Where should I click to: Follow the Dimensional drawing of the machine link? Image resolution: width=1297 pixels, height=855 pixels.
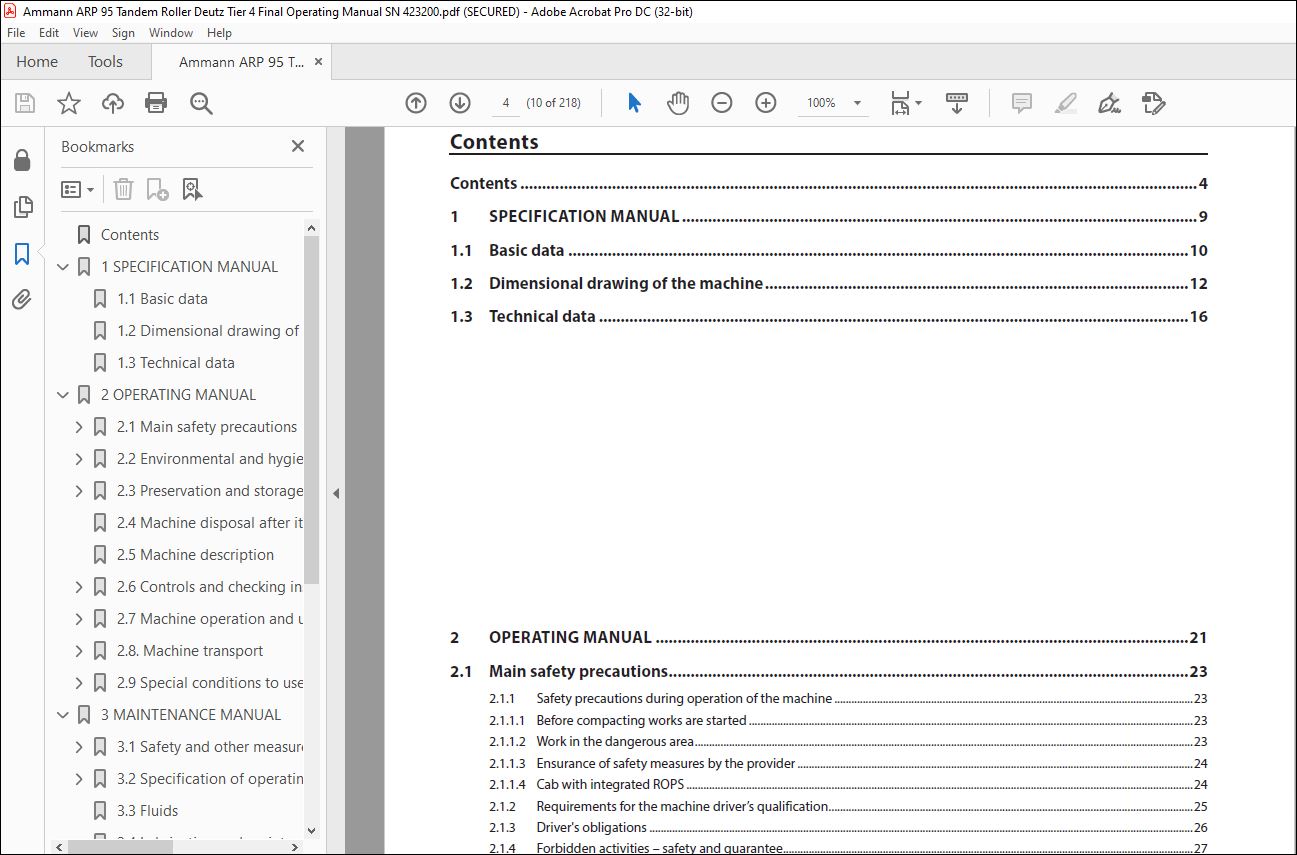pyautogui.click(x=626, y=284)
